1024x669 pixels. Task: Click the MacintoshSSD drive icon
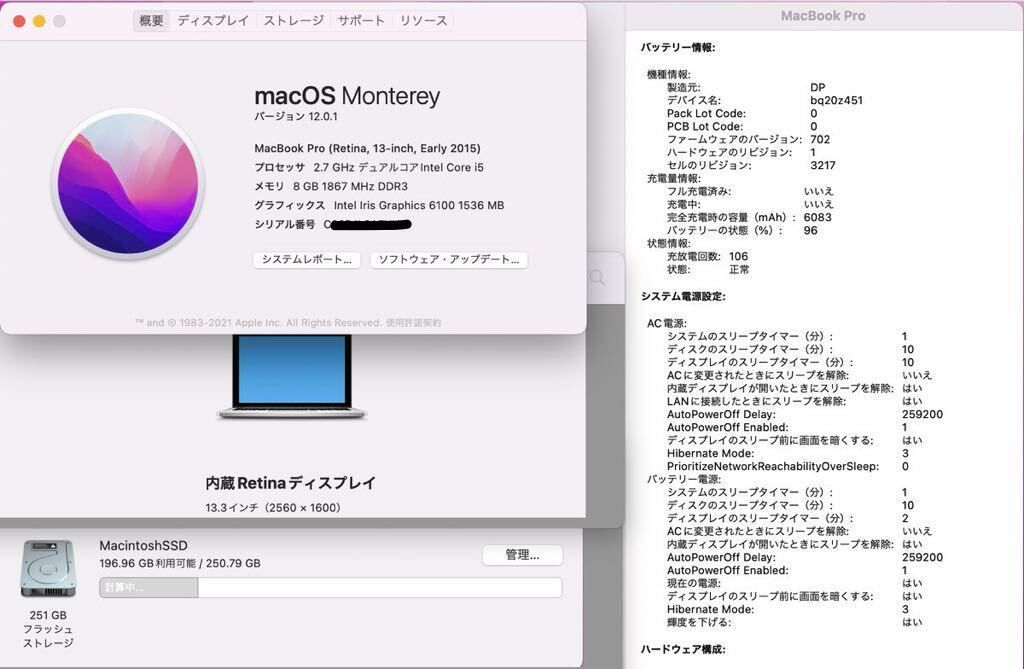[48, 569]
